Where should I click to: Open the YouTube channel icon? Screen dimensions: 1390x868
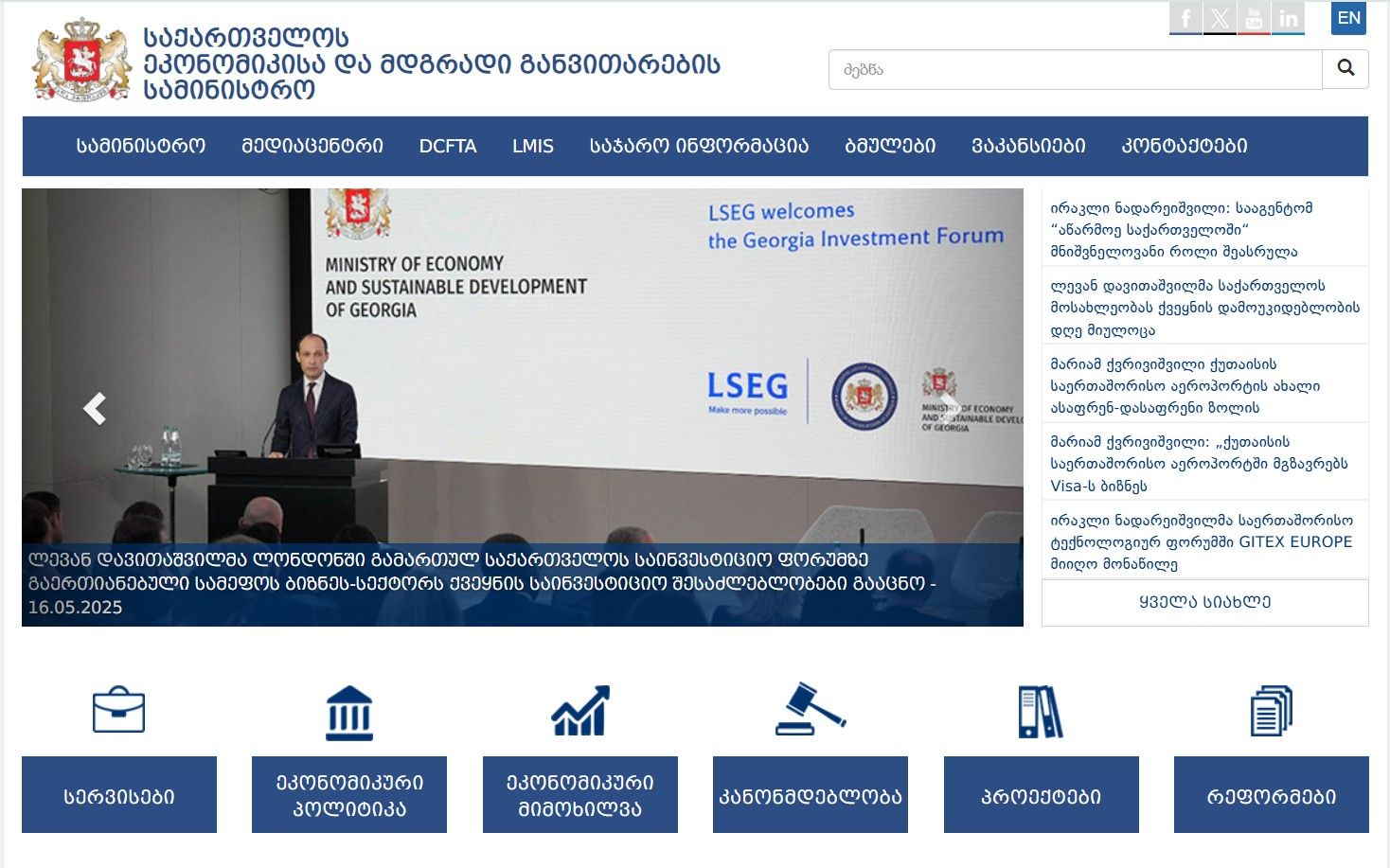click(x=1254, y=19)
